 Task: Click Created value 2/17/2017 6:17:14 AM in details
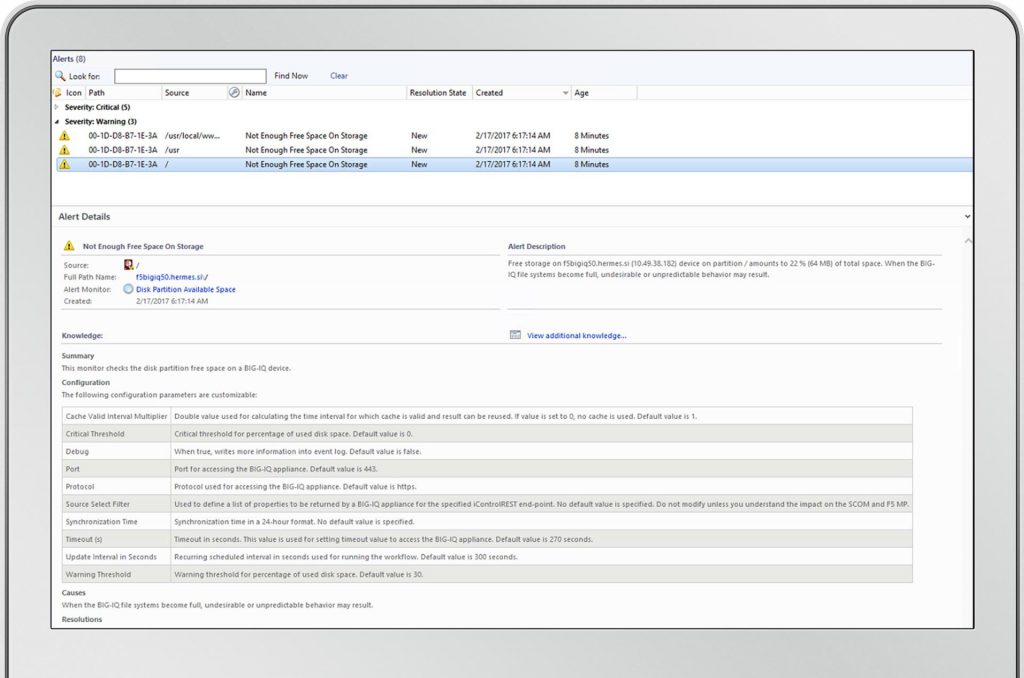tap(172, 301)
